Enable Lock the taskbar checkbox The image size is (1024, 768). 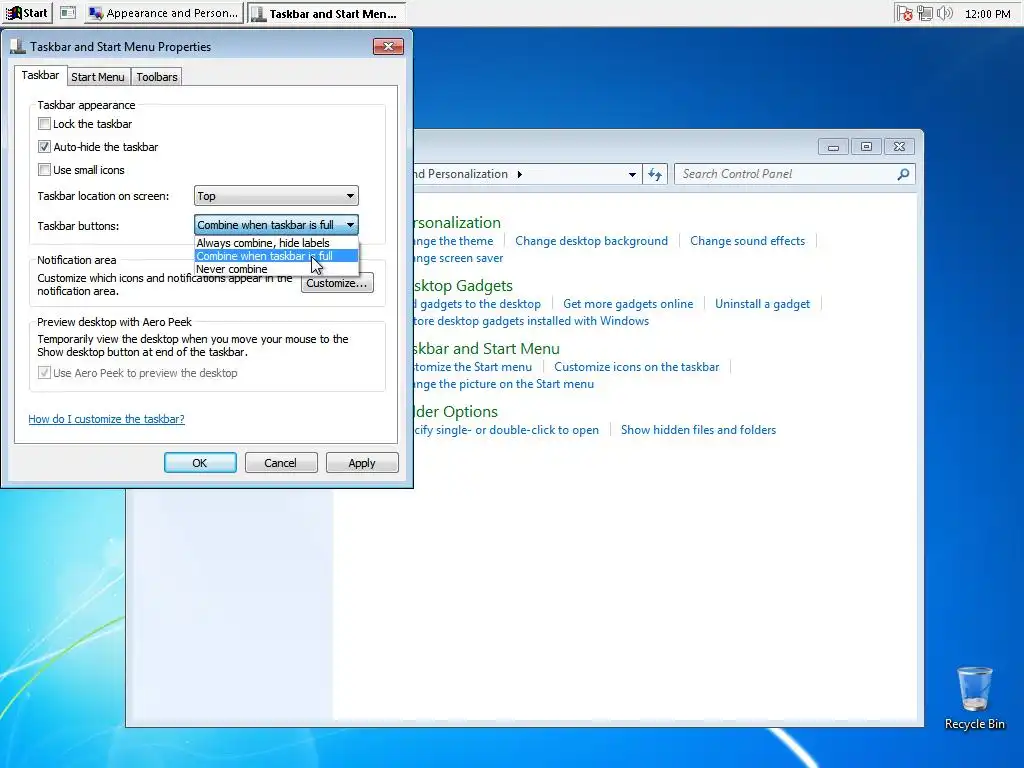pyautogui.click(x=44, y=123)
